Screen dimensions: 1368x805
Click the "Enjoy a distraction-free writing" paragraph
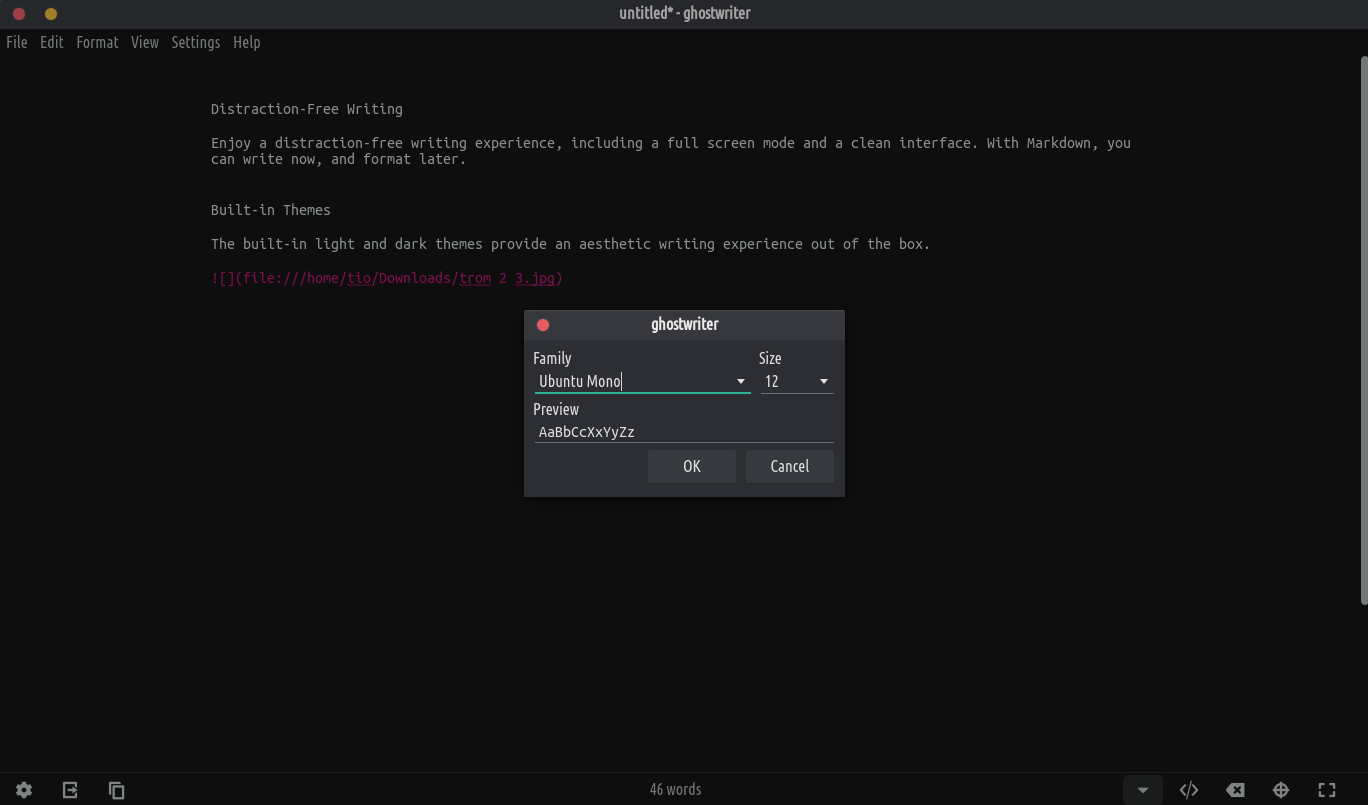[x=671, y=151]
